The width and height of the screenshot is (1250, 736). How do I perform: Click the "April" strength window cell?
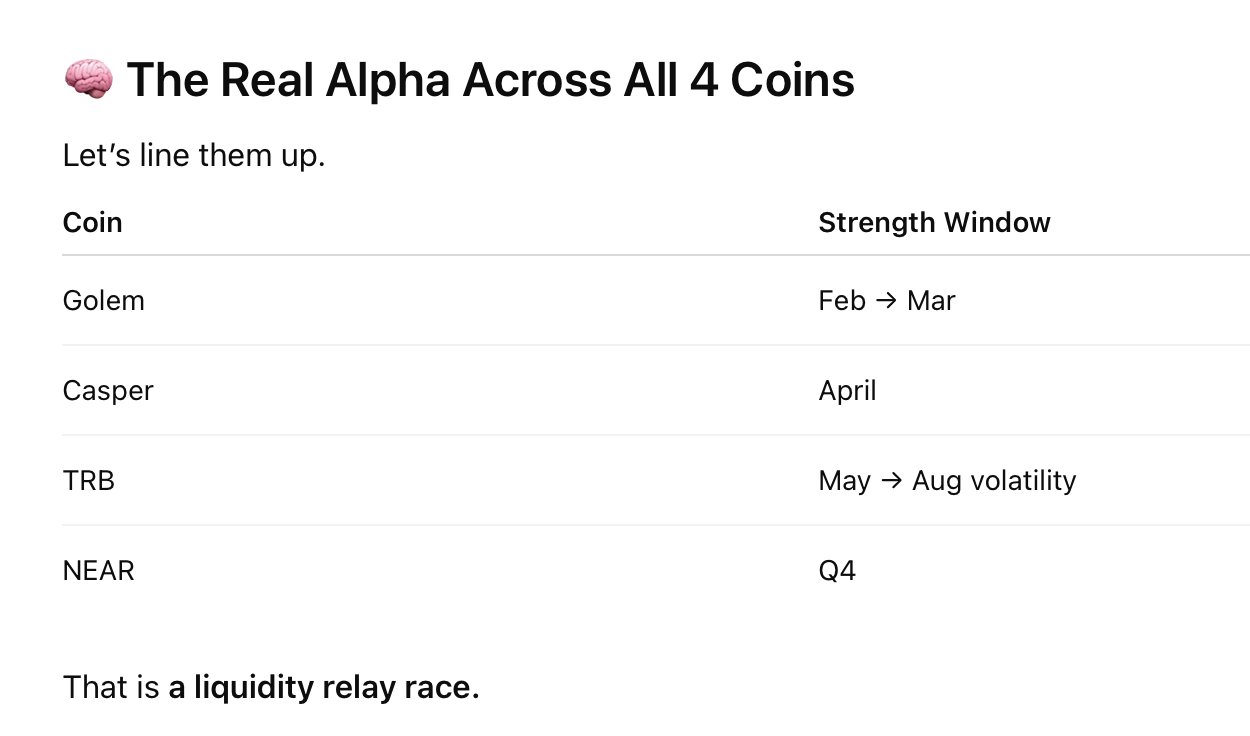point(847,390)
